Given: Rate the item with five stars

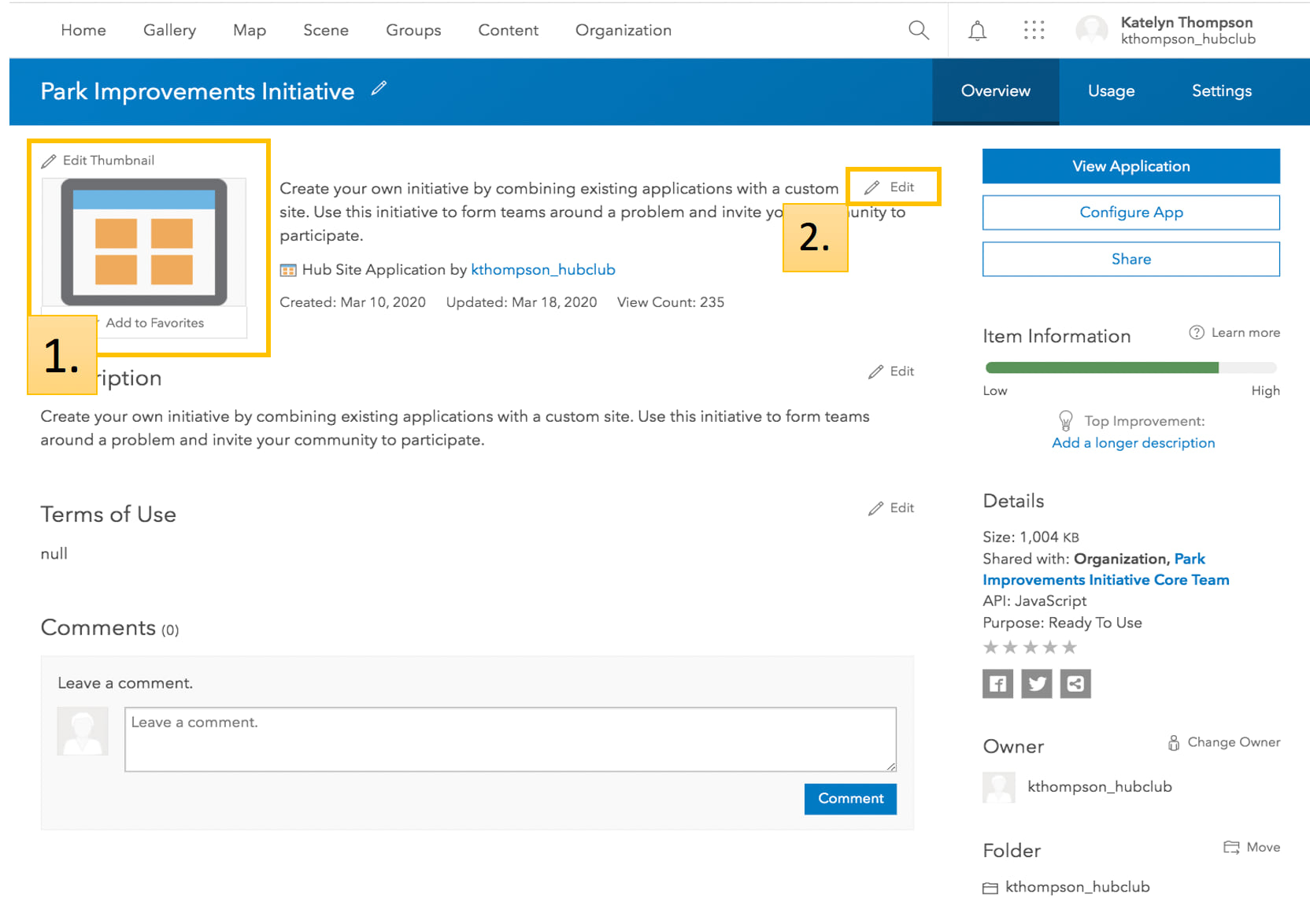Looking at the screenshot, I should pyautogui.click(x=1069, y=647).
